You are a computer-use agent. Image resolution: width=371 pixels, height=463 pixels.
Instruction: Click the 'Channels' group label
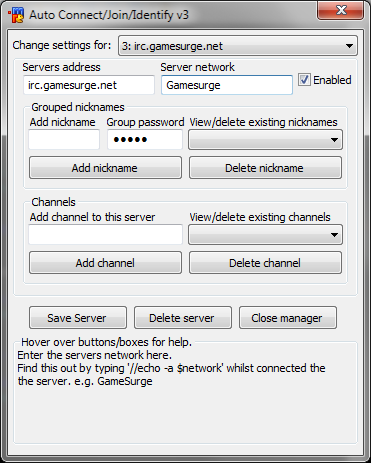pyautogui.click(x=53, y=202)
